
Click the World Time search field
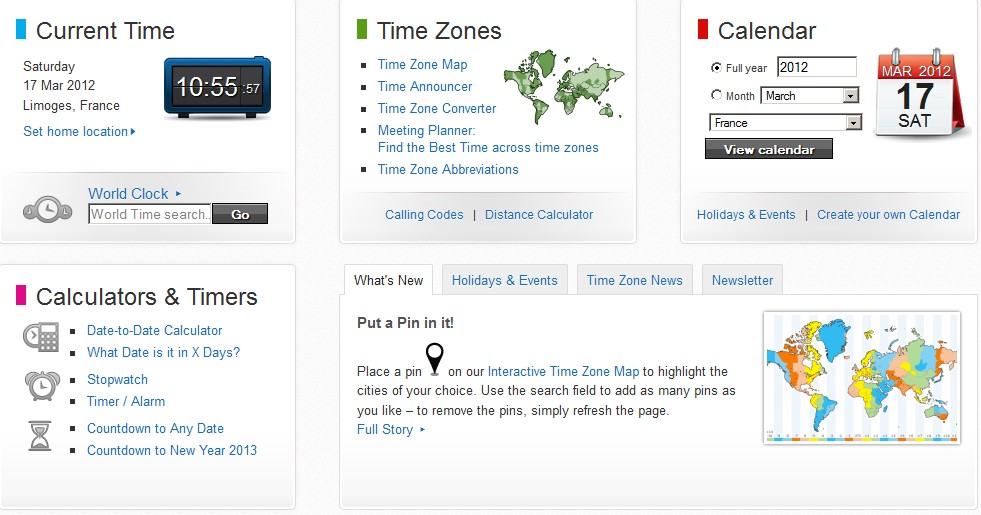(149, 214)
